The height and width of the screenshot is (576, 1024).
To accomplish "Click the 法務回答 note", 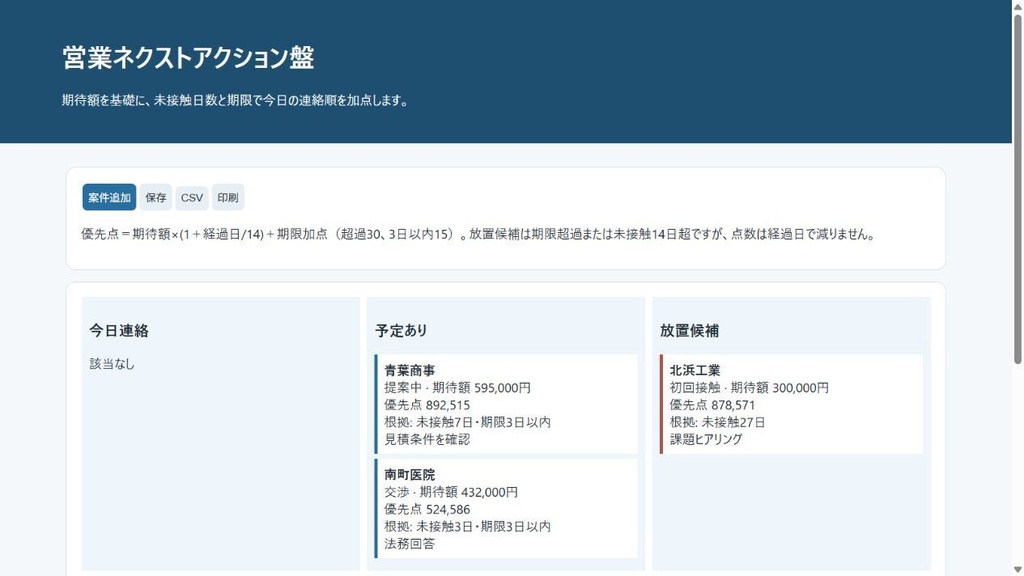I will point(409,544).
